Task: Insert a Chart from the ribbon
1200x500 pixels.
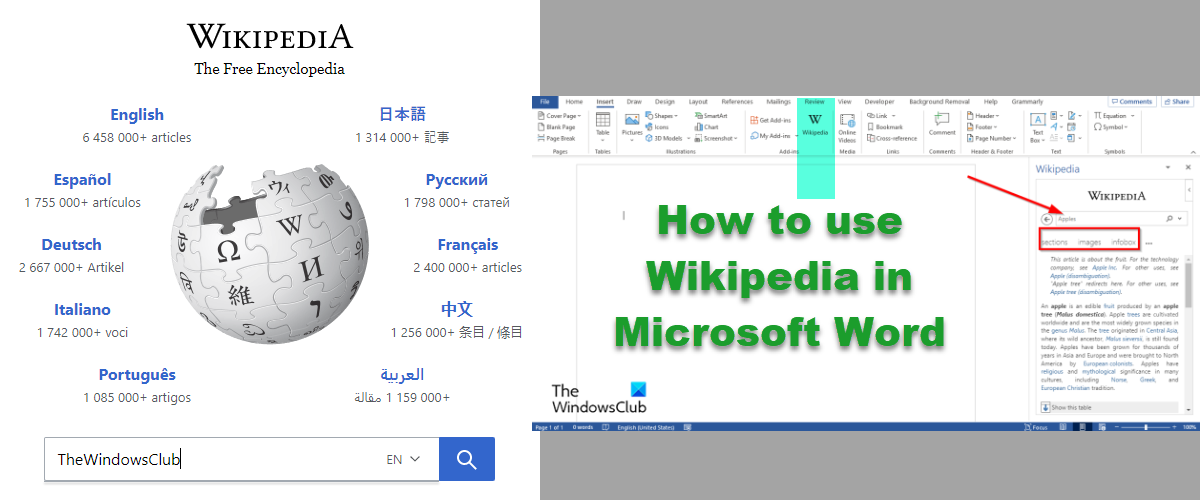Action: tap(706, 127)
